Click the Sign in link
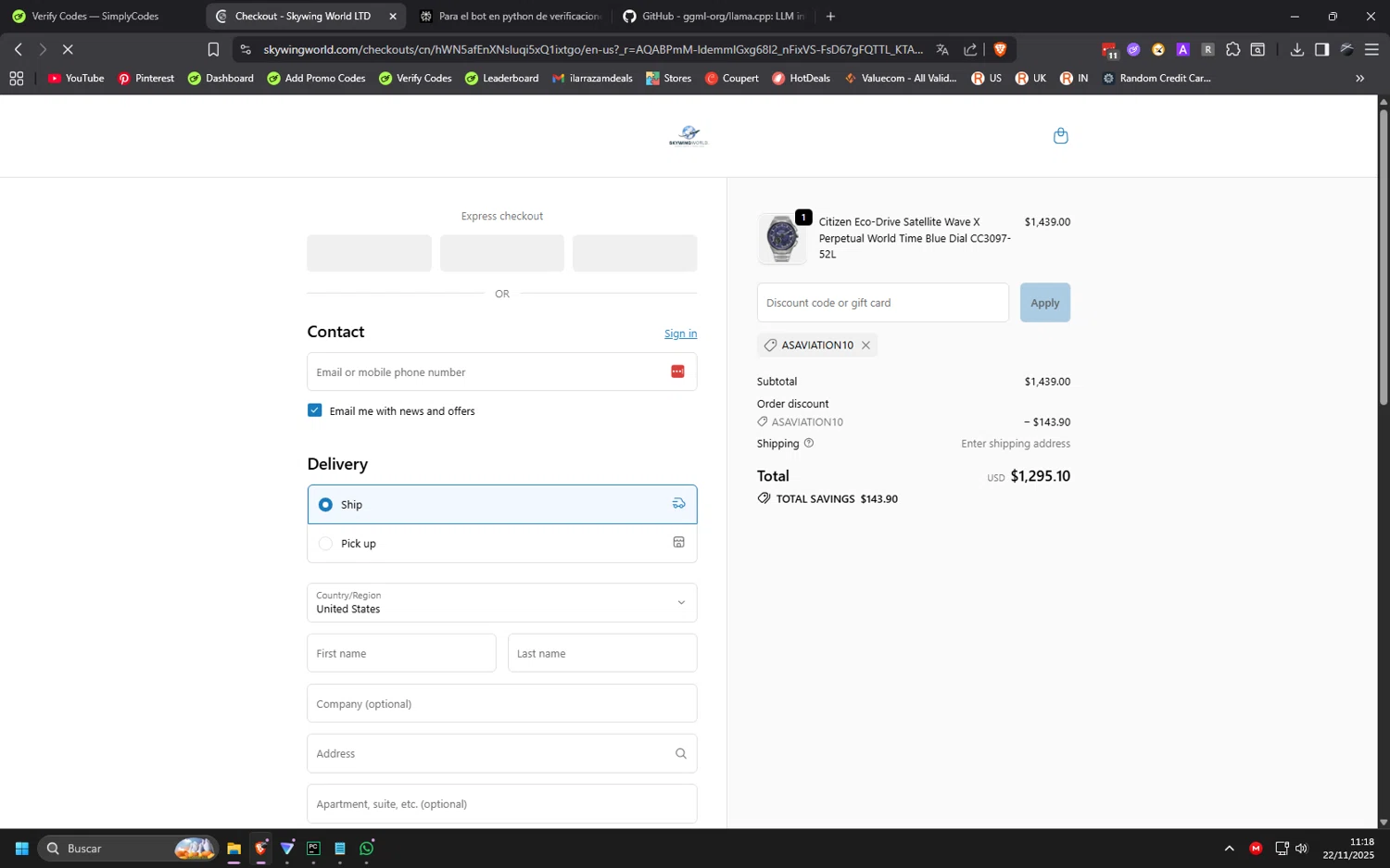Viewport: 1390px width, 868px height. [x=680, y=334]
